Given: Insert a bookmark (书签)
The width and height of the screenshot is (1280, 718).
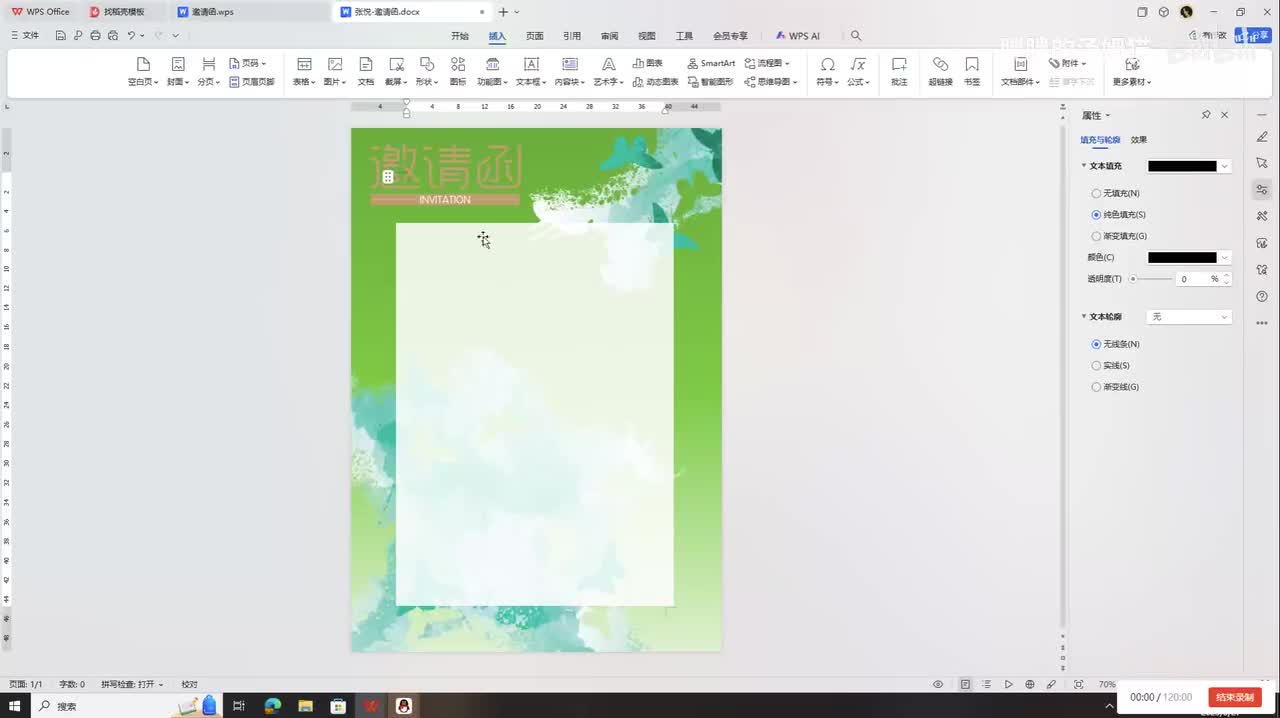Looking at the screenshot, I should 972,71.
